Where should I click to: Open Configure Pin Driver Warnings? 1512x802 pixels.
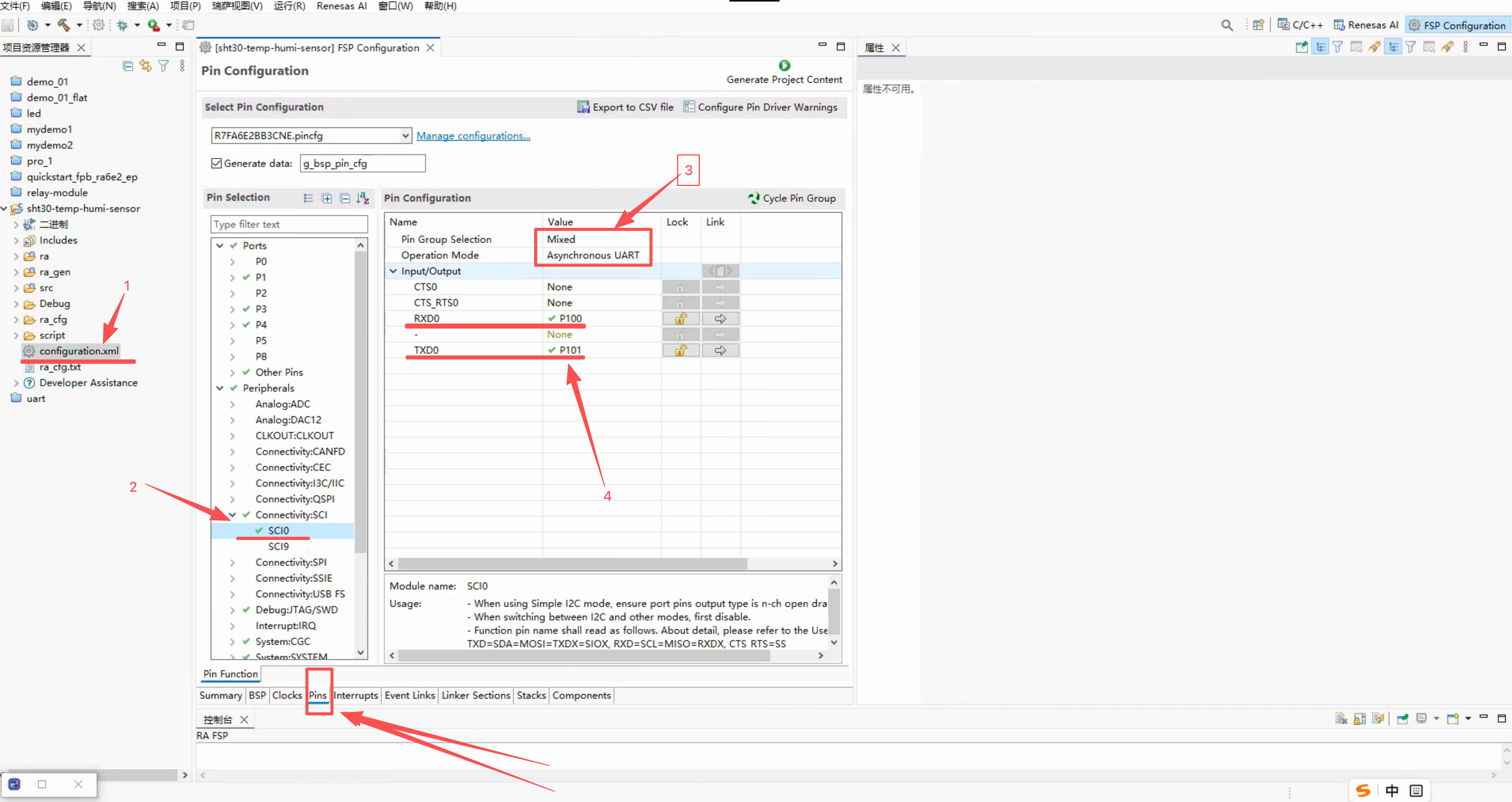(761, 107)
